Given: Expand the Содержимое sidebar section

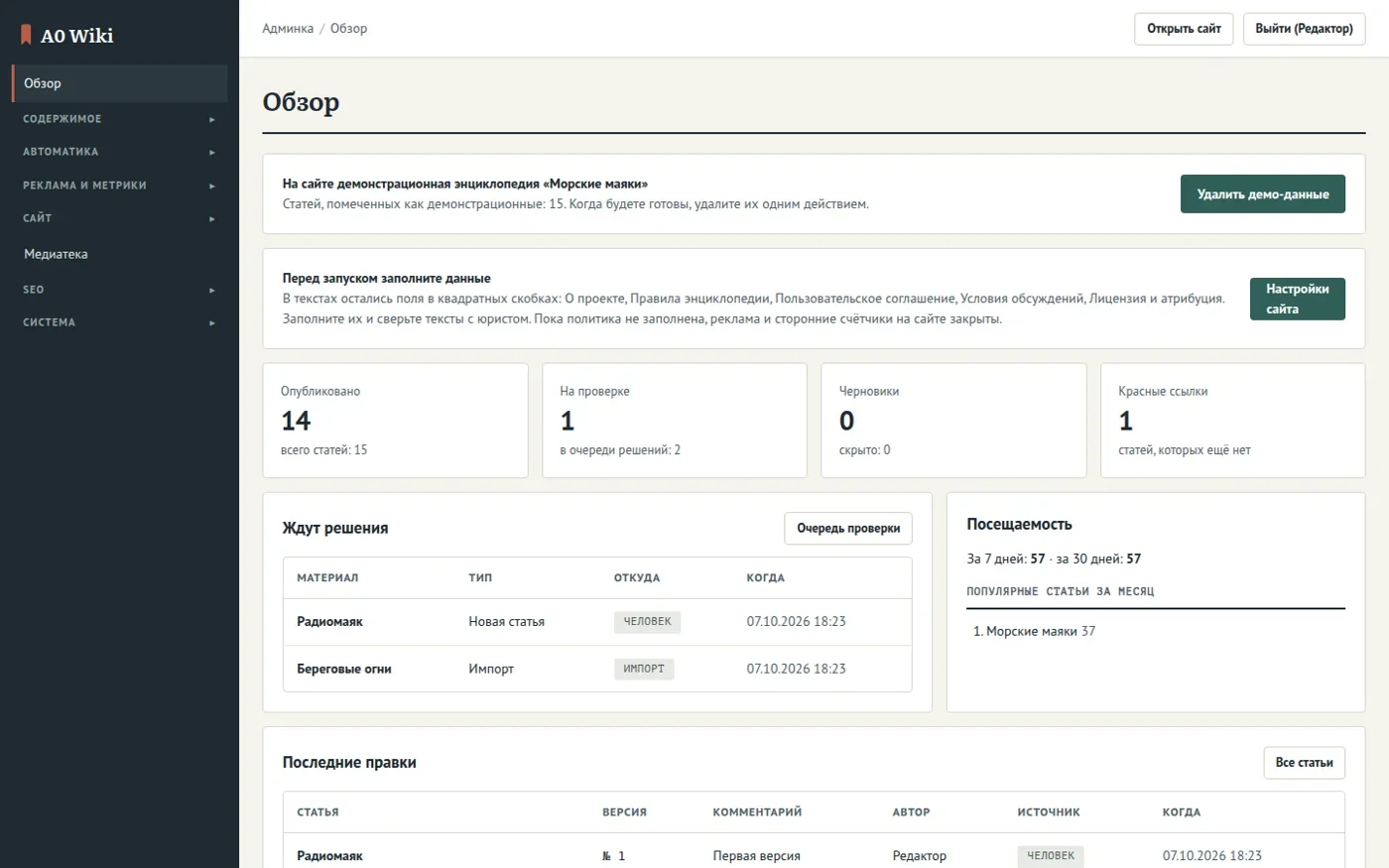Looking at the screenshot, I should [119, 119].
